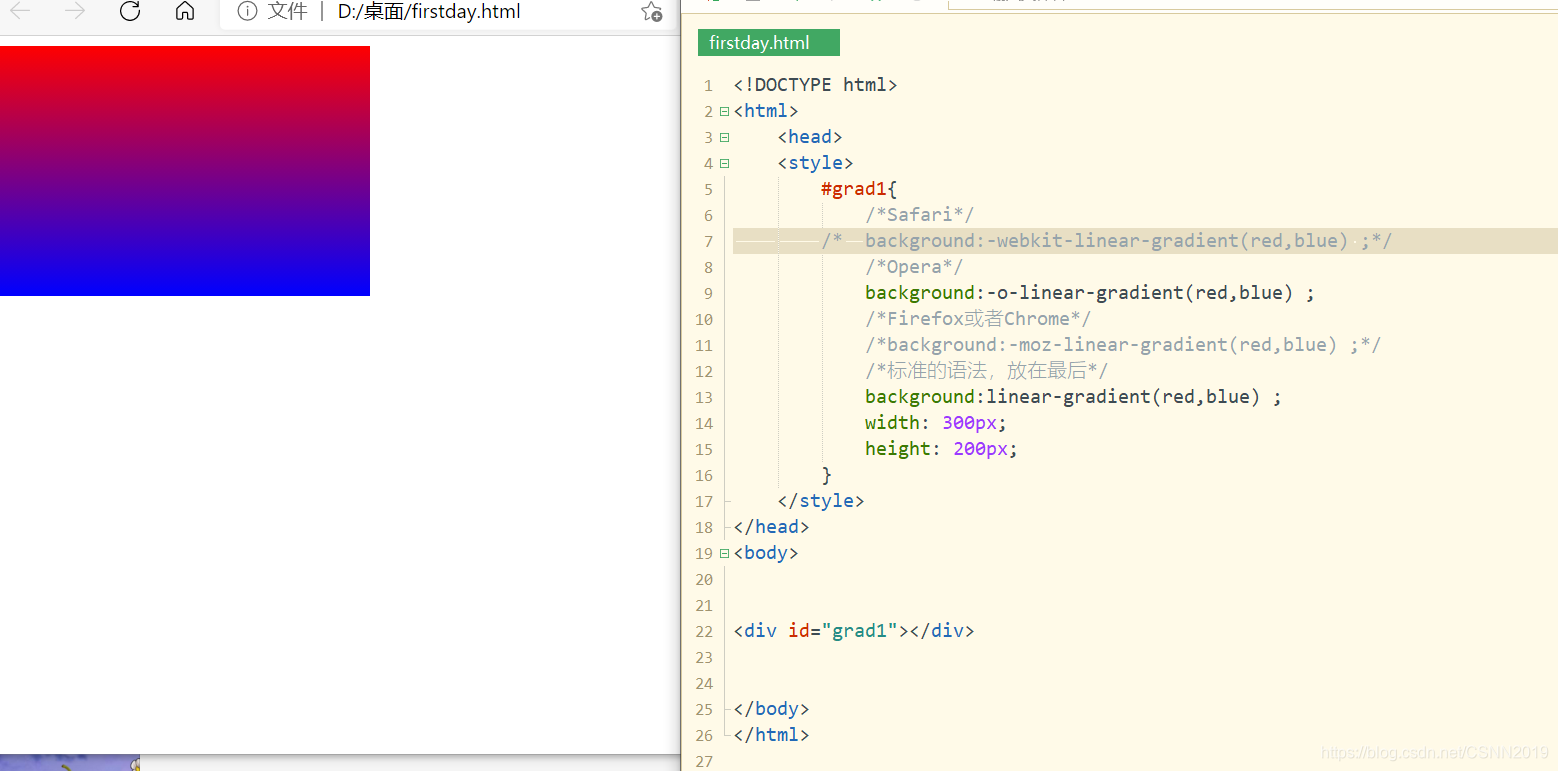1558x771 pixels.
Task: Reload the firstday.html page
Action: click(x=130, y=12)
